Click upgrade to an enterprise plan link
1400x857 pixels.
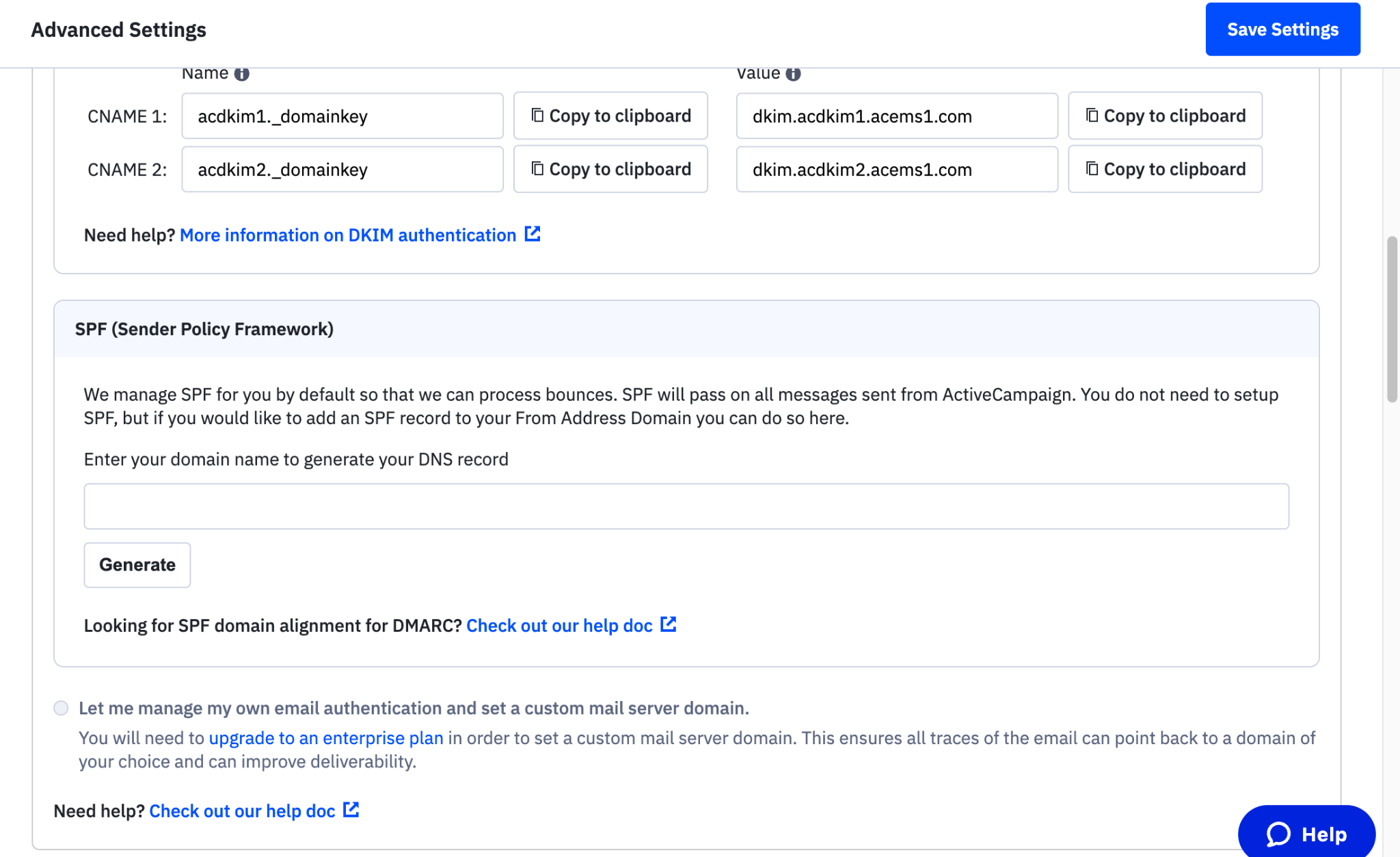click(326, 737)
